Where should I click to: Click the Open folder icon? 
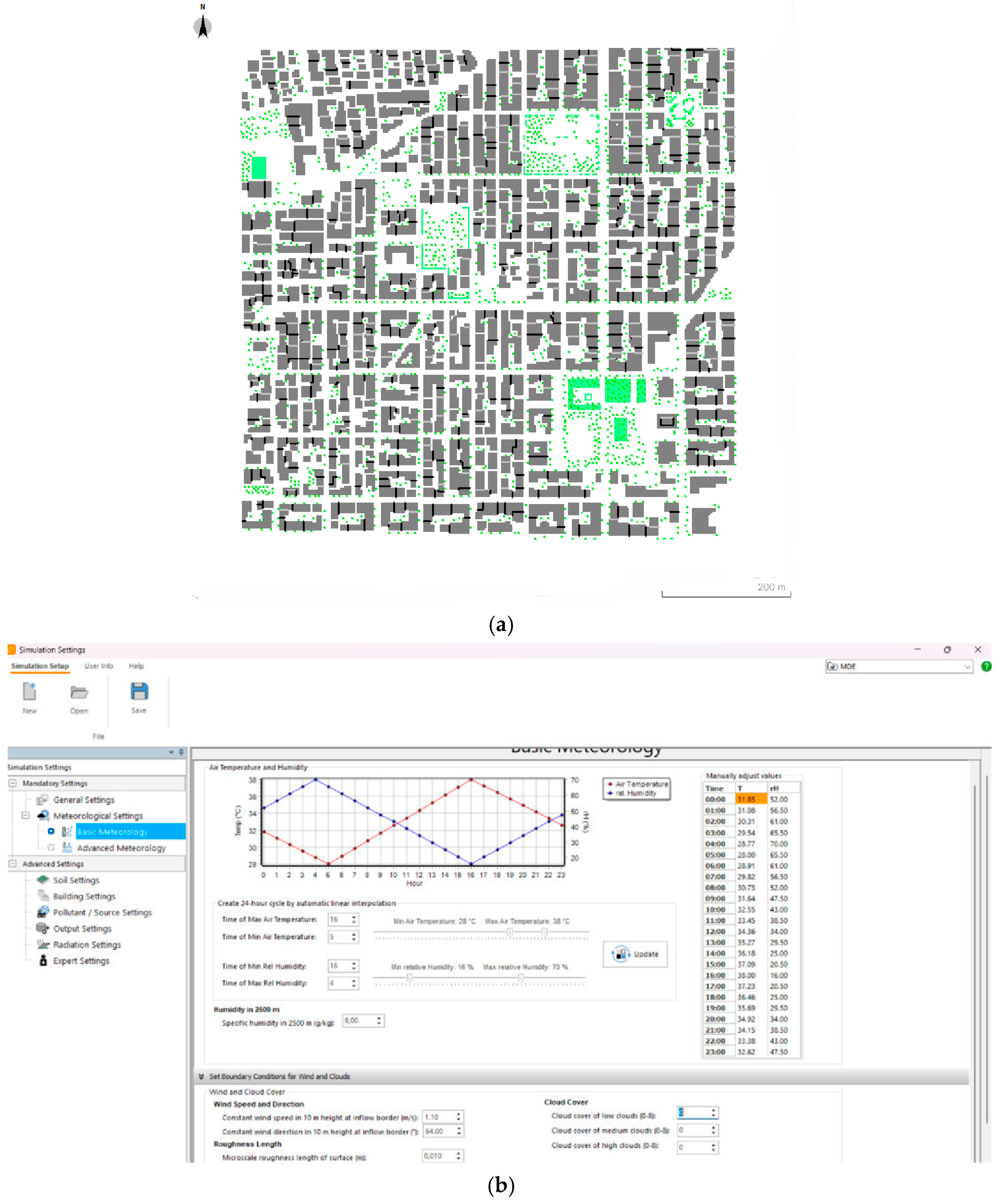click(x=79, y=693)
